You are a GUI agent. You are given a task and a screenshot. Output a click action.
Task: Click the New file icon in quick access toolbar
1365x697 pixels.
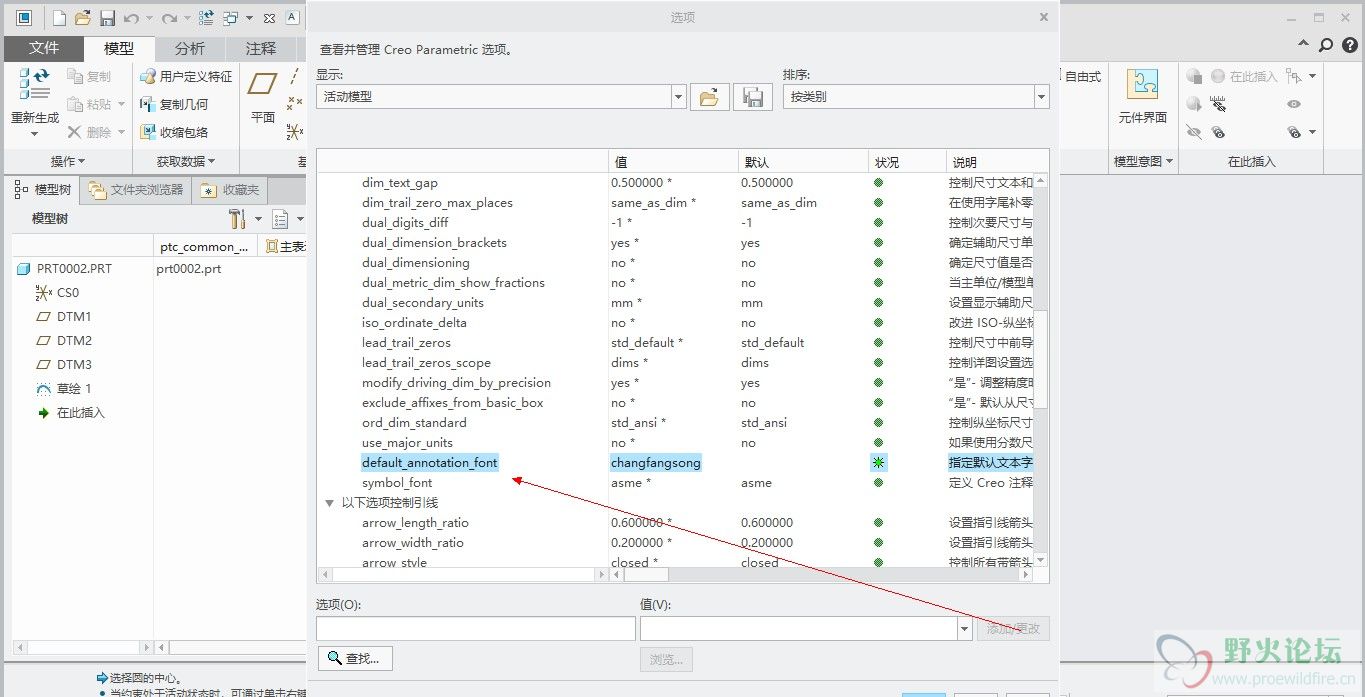coord(59,18)
